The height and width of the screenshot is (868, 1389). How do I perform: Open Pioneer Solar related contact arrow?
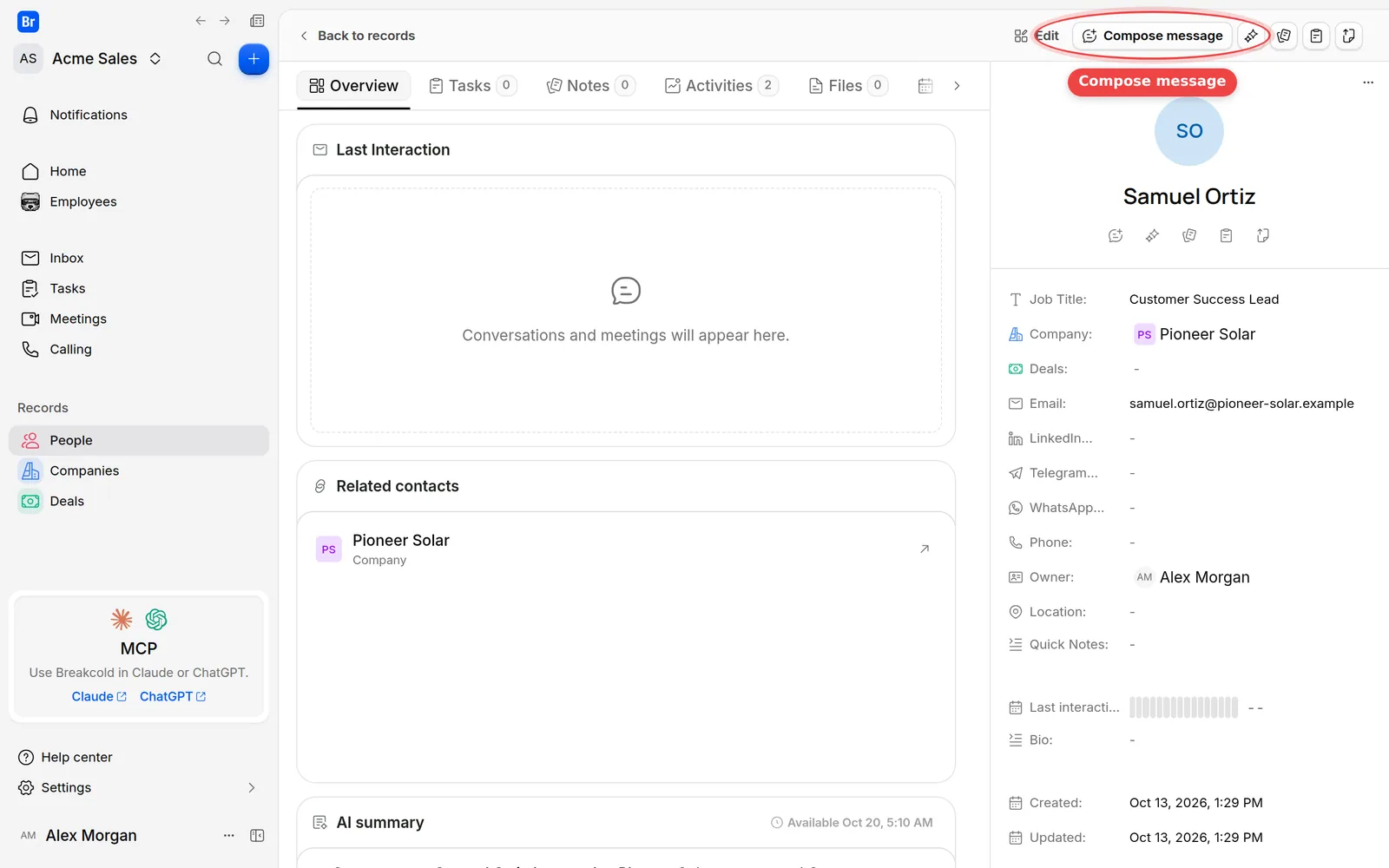[925, 549]
